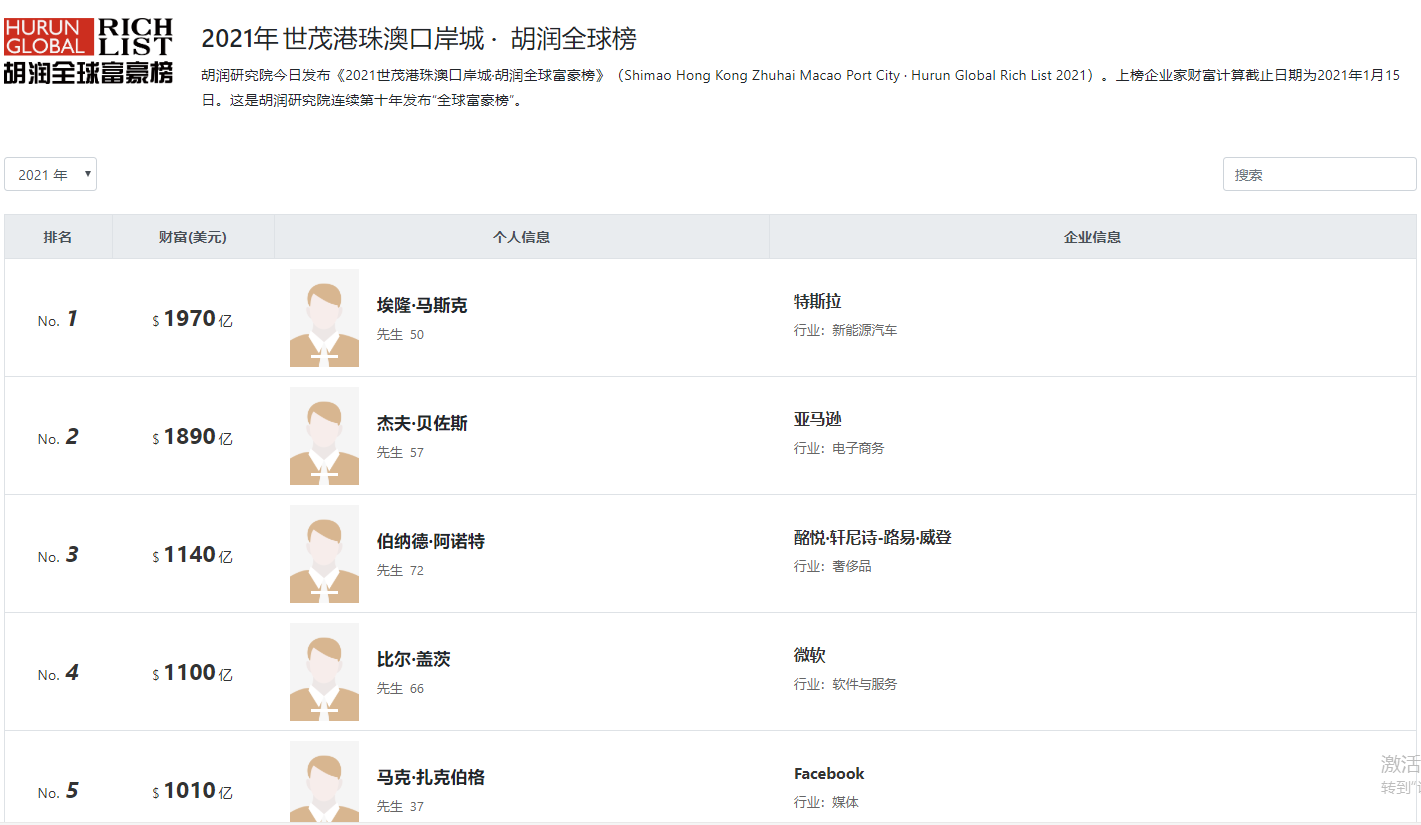Click the text 先生 66
Screen dimensions: 1421x825
tap(400, 688)
